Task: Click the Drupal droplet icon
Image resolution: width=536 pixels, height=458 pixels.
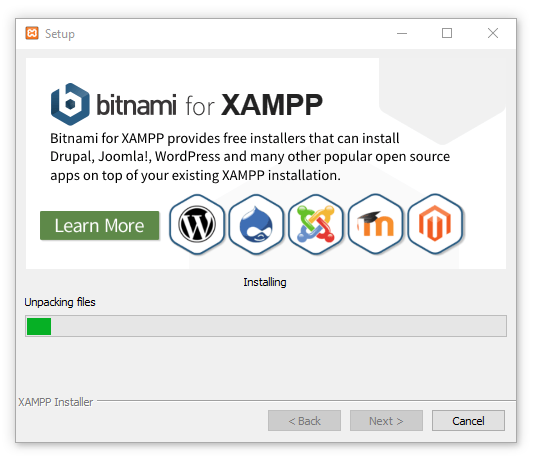Action: click(x=256, y=225)
